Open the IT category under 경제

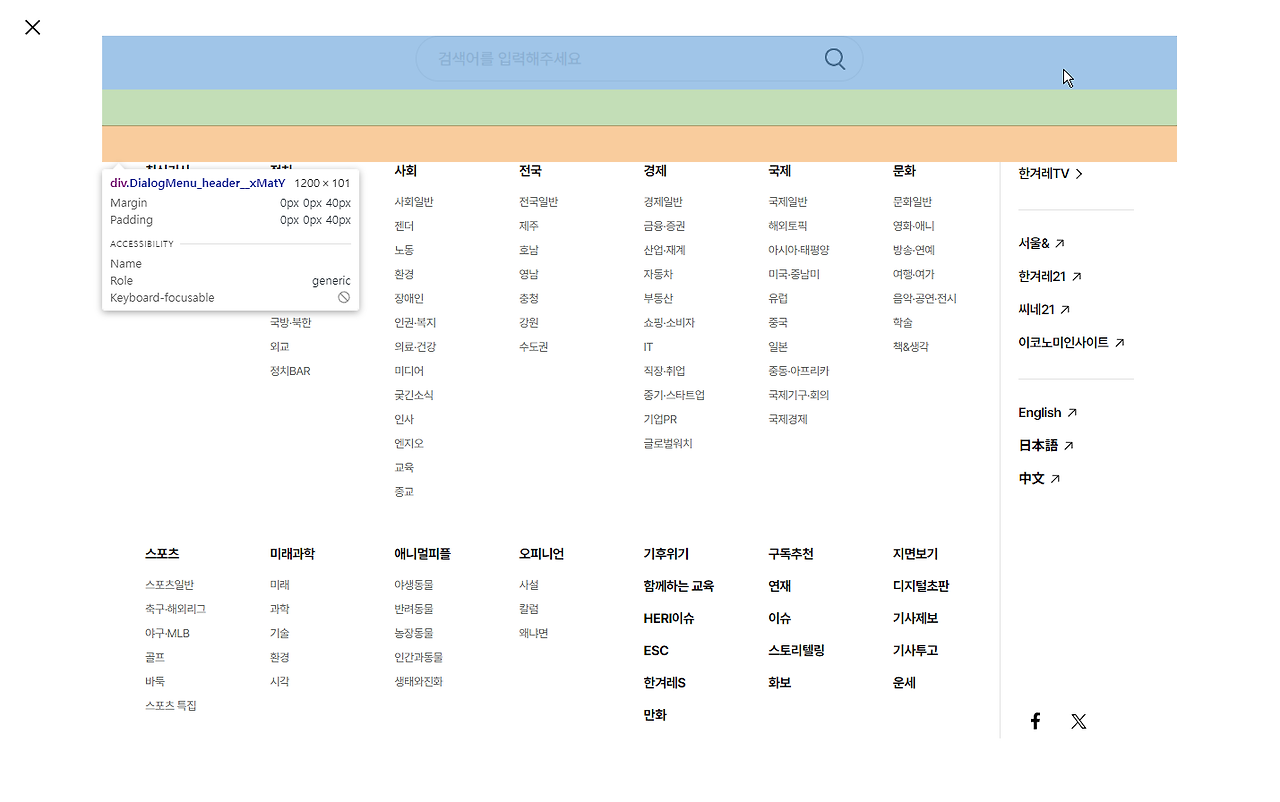click(648, 347)
